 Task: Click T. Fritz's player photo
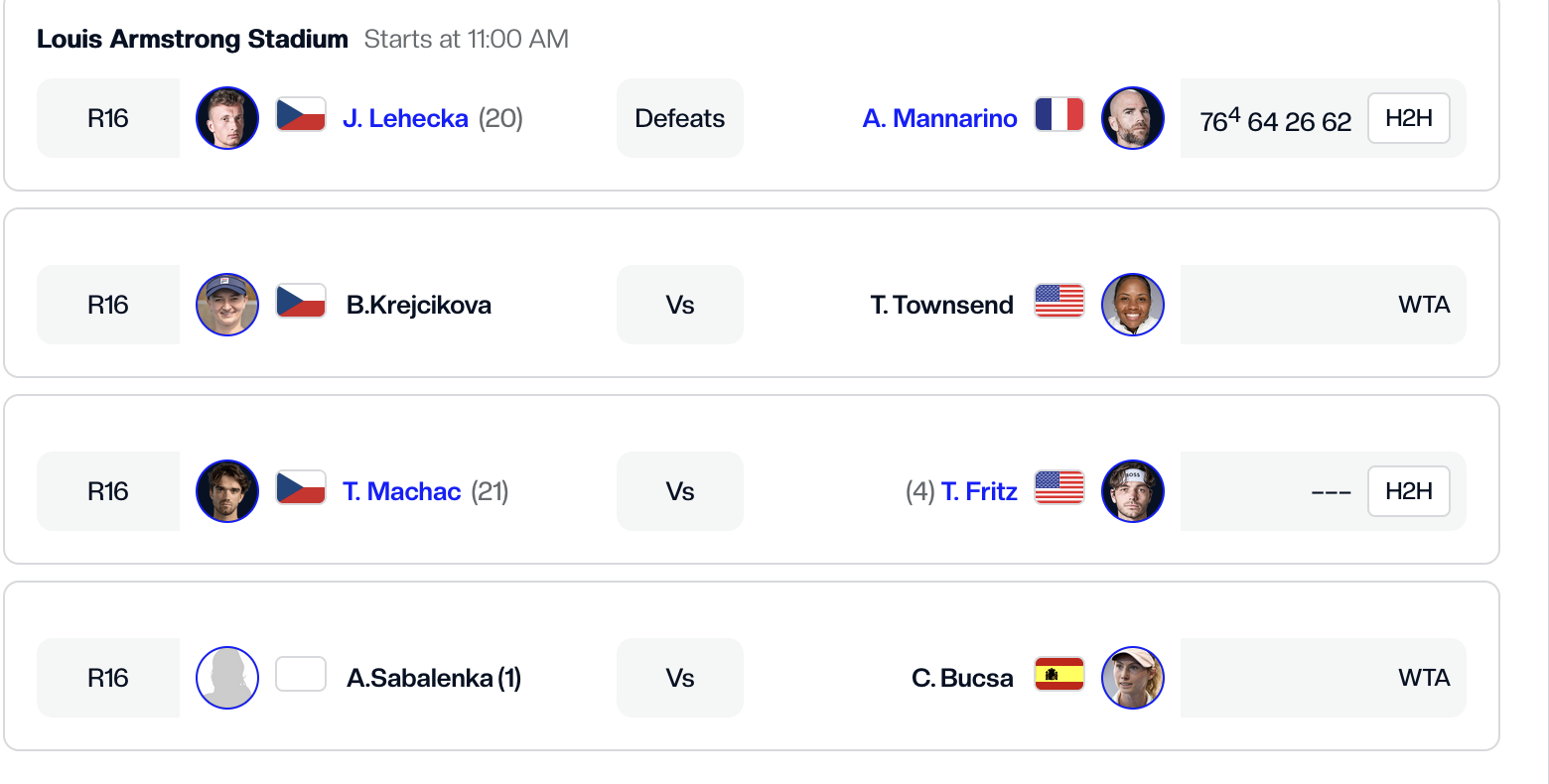pyautogui.click(x=1133, y=491)
